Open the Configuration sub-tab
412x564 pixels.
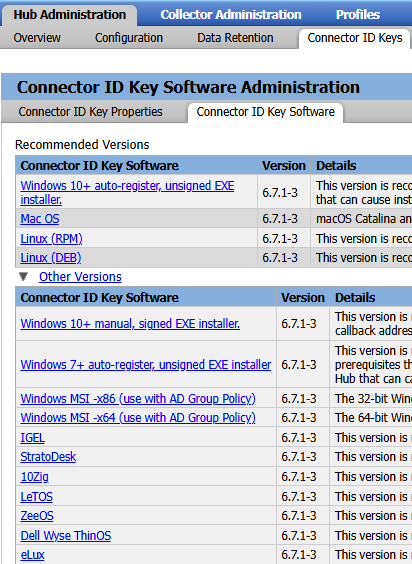[x=129, y=38]
